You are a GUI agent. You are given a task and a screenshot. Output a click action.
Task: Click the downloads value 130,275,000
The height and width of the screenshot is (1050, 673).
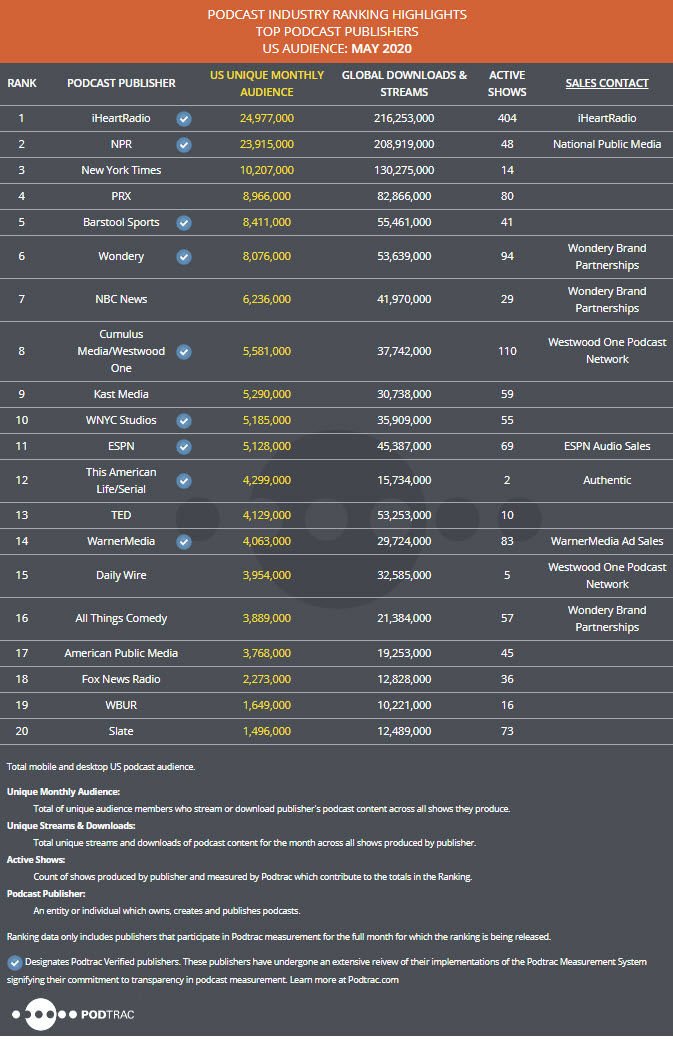click(x=404, y=170)
